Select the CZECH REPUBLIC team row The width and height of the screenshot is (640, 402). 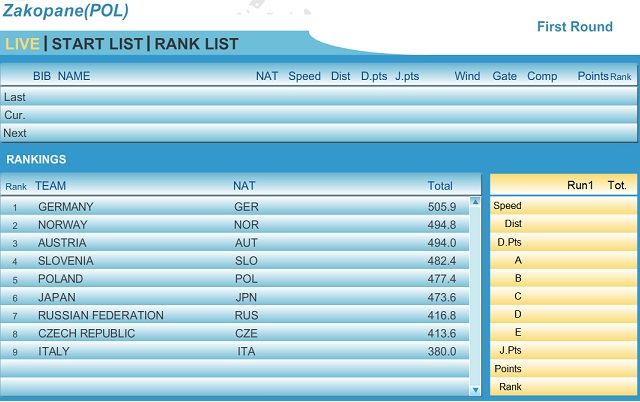(x=235, y=333)
